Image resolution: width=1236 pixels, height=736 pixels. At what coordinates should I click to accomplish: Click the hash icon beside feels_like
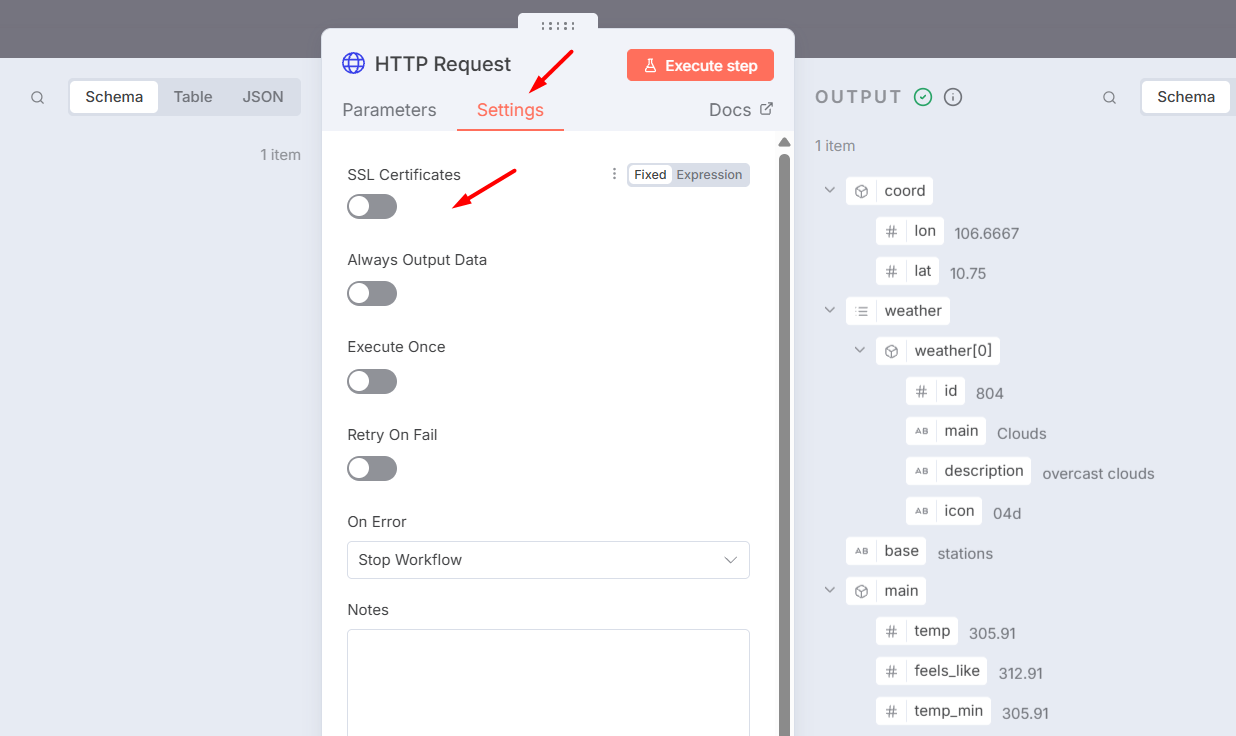click(891, 671)
